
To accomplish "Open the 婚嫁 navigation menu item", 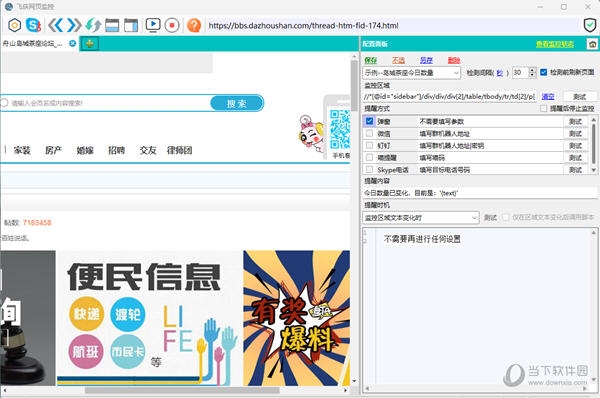I will (85, 150).
